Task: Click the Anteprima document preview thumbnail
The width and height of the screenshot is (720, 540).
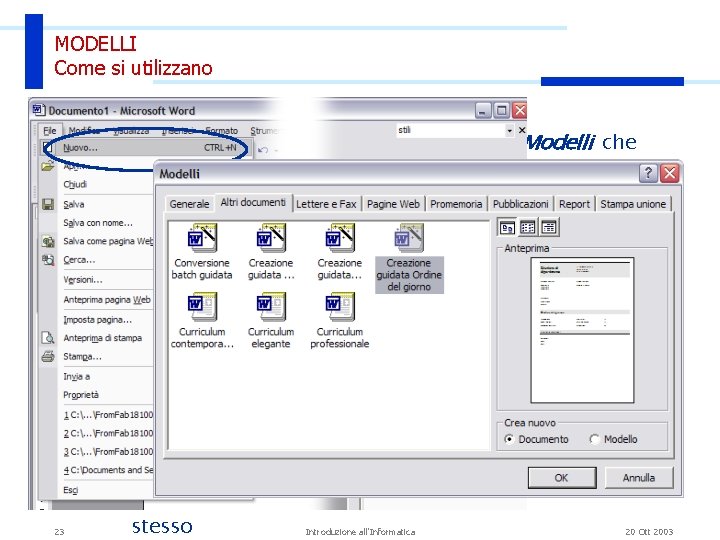Action: click(582, 330)
